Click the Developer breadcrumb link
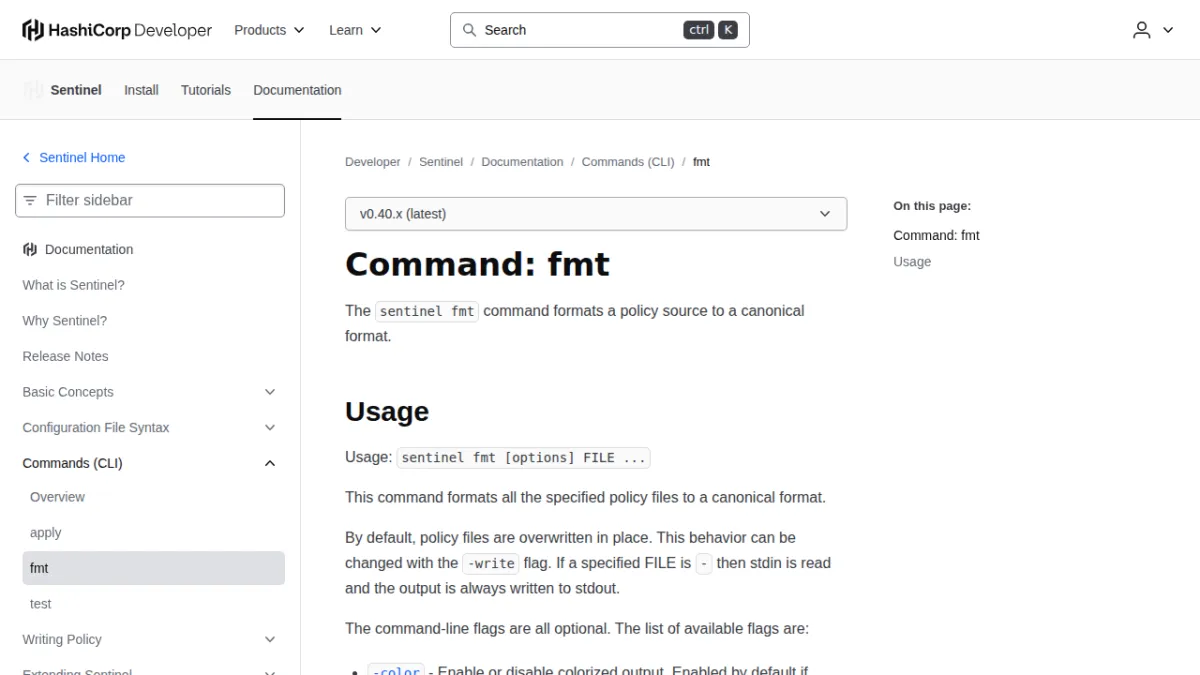 (x=373, y=162)
